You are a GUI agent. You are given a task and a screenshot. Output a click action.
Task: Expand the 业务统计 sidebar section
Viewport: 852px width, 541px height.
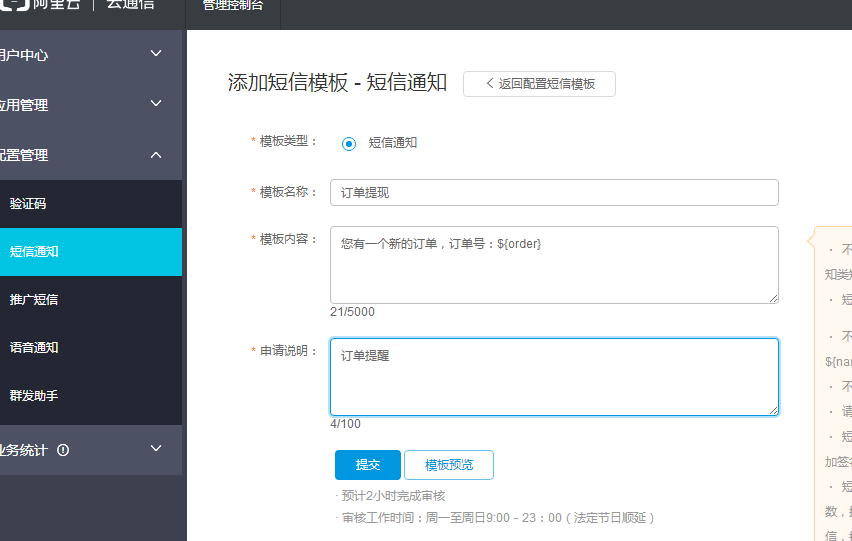155,449
